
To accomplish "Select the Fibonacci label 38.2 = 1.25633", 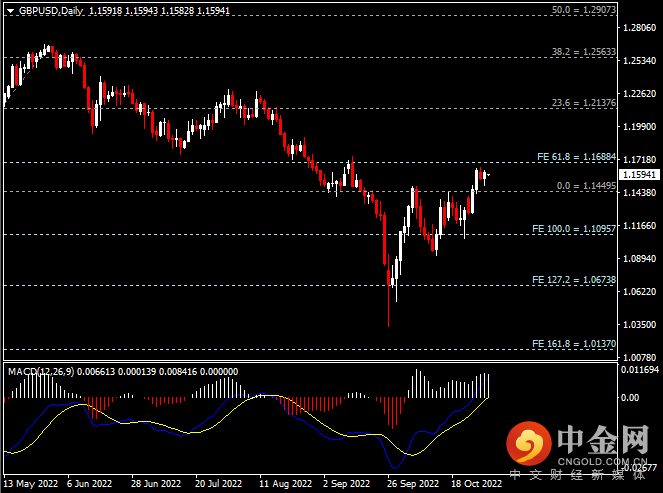I will point(584,52).
